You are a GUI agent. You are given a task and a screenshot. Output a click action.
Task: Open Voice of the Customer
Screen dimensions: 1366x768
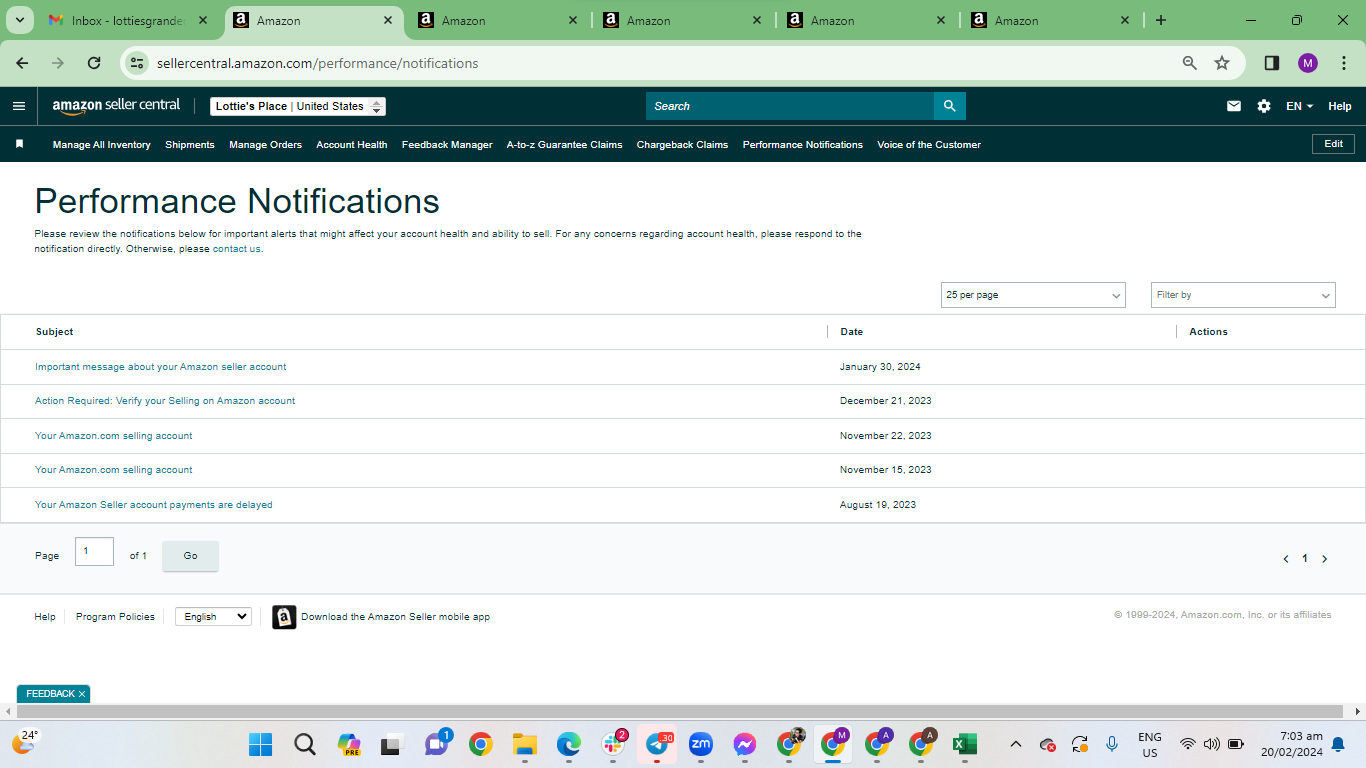[x=929, y=144]
